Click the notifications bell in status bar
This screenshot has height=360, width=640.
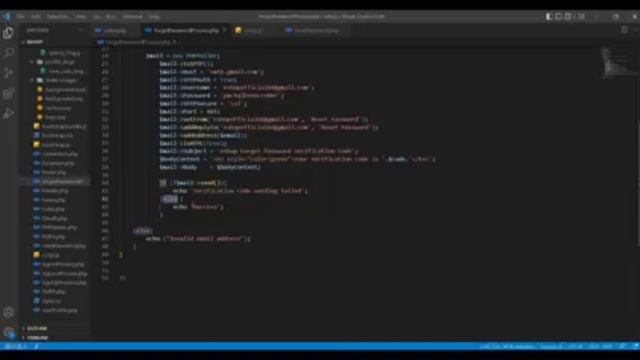point(635,347)
